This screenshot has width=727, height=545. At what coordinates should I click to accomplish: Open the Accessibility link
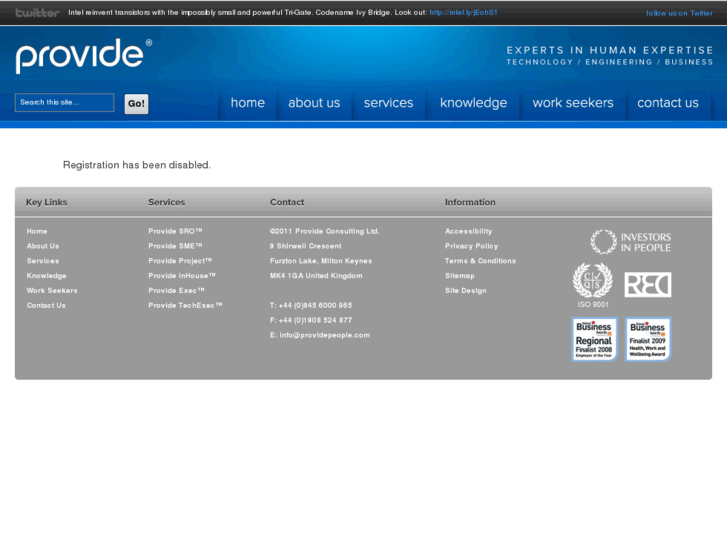coord(468,231)
